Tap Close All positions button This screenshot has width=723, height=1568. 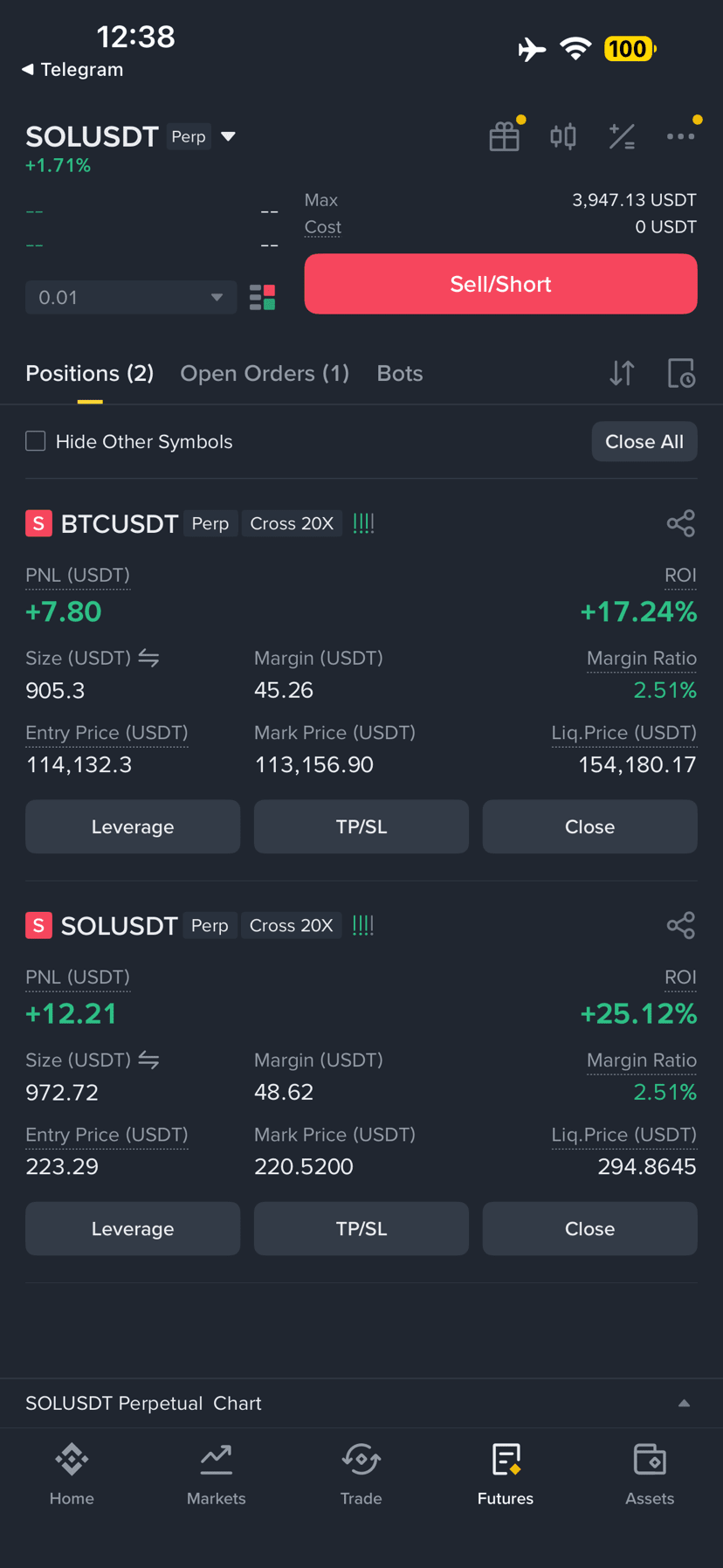pos(644,442)
